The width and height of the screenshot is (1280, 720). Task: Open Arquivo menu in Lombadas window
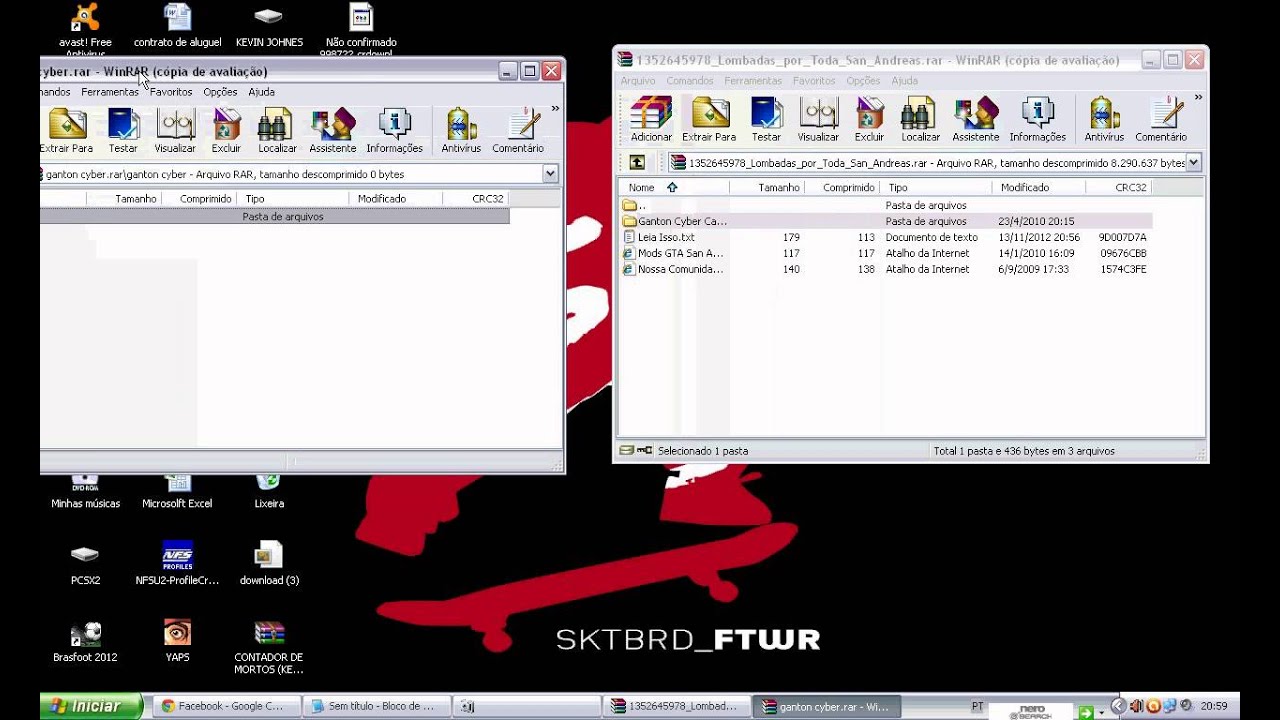point(637,81)
